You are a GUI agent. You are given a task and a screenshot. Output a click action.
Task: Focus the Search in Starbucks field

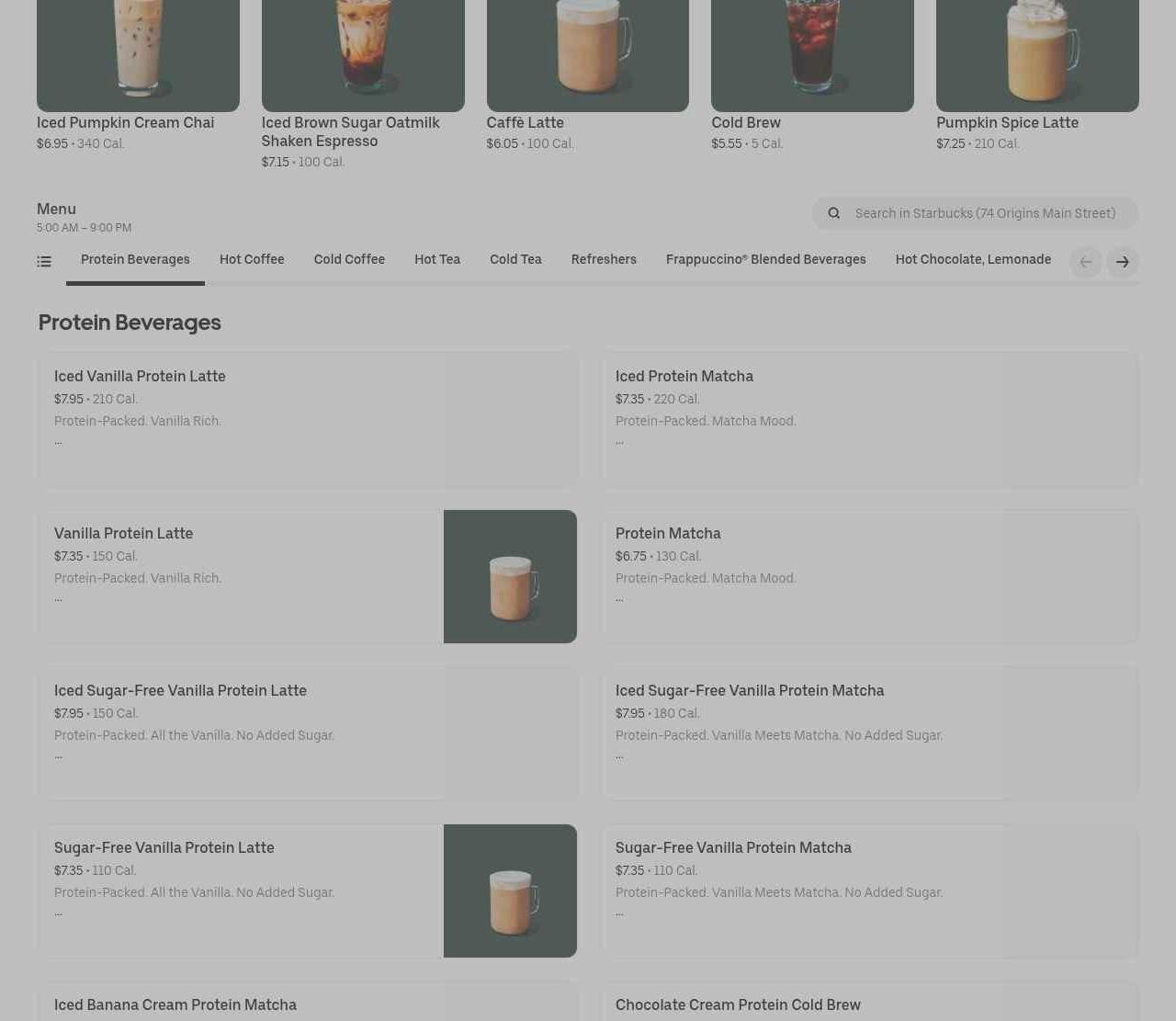coord(975,213)
